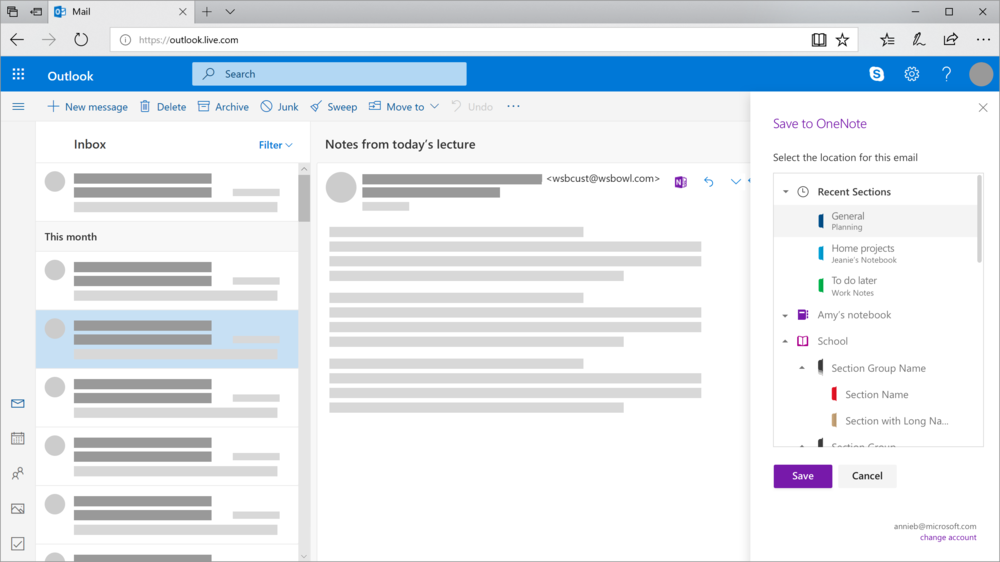Image resolution: width=1000 pixels, height=562 pixels.
Task: Delete the selected email
Action: [163, 107]
